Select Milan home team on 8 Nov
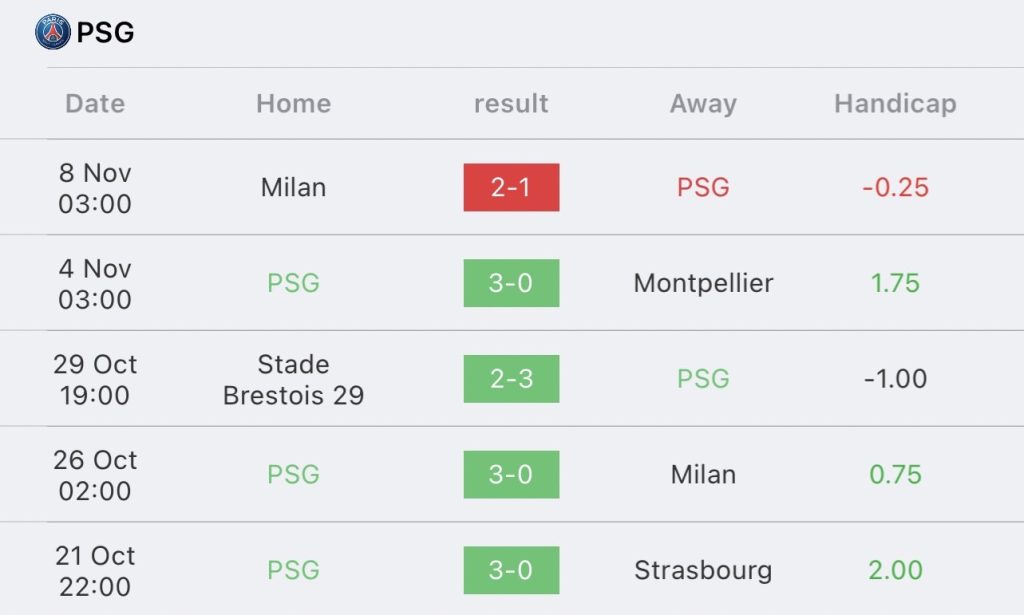The height and width of the screenshot is (615, 1024). [293, 187]
